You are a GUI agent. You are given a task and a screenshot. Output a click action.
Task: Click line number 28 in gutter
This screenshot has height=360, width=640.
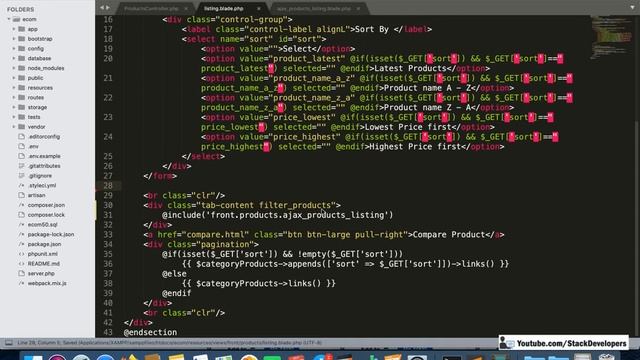pos(108,186)
